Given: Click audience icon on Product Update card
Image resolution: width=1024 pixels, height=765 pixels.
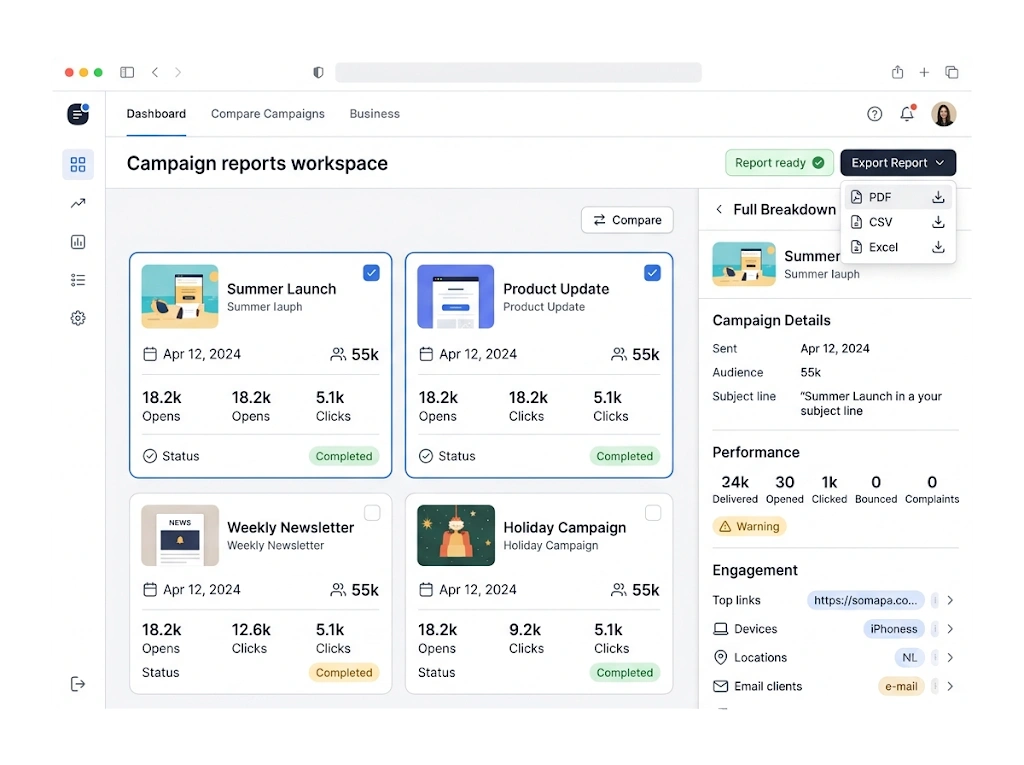Looking at the screenshot, I should point(618,354).
